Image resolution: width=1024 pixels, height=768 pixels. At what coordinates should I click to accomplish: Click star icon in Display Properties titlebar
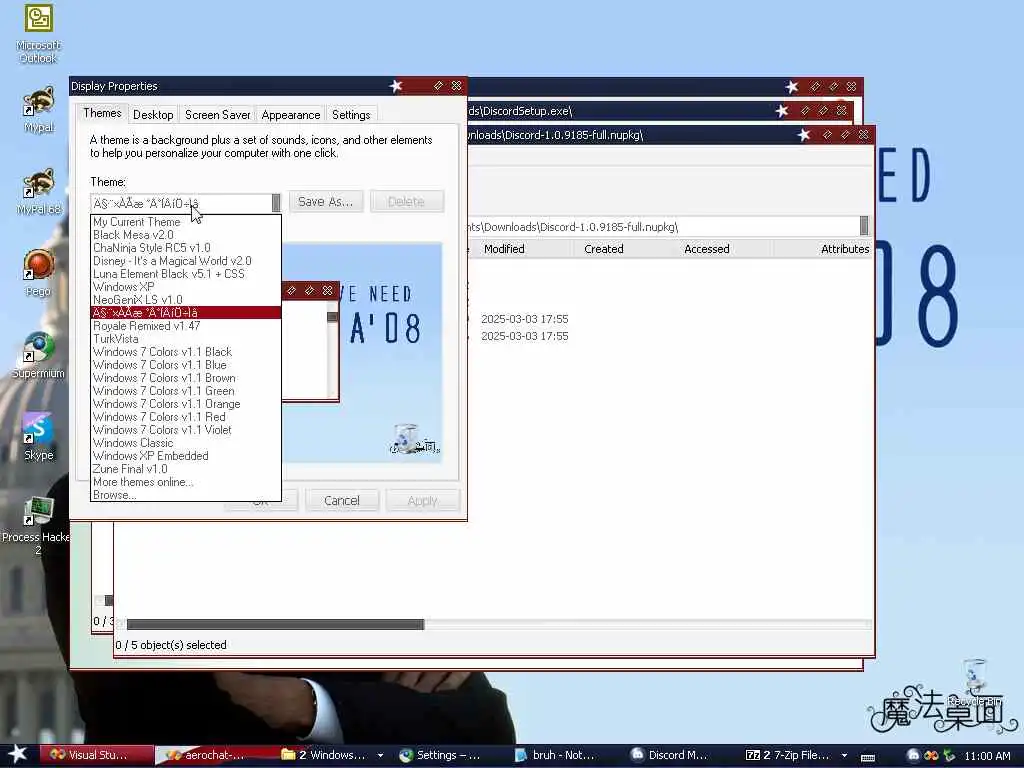click(396, 86)
